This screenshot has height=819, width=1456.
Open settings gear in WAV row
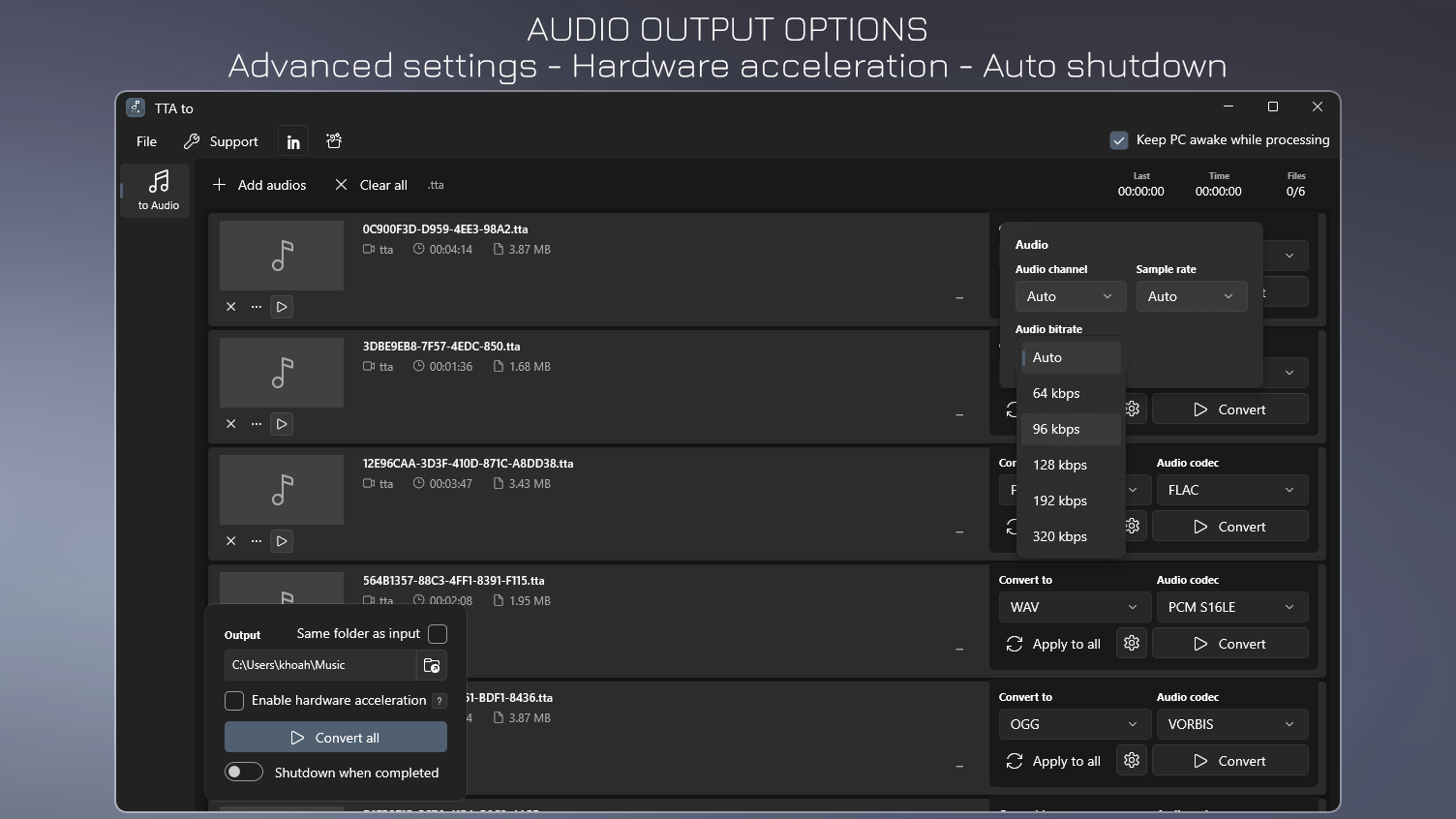[x=1132, y=643]
